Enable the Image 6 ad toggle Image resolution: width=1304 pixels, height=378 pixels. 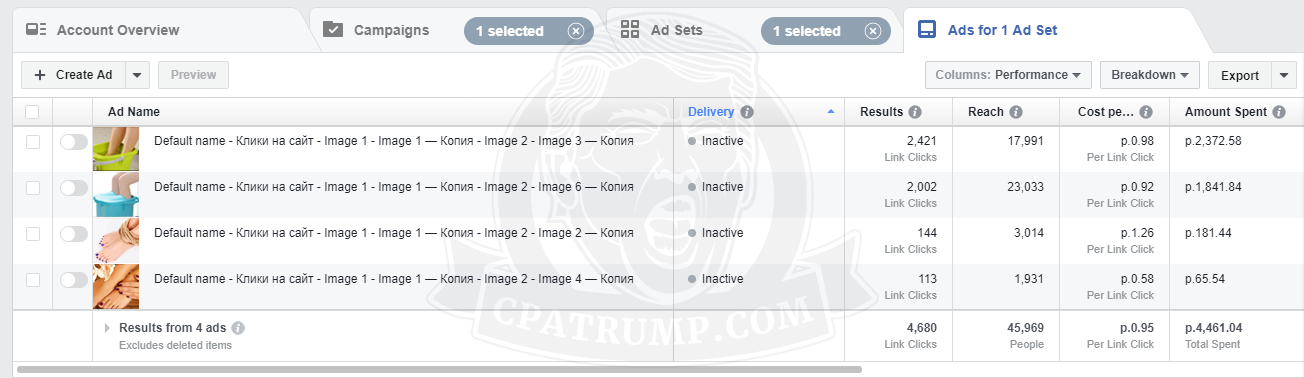(74, 188)
